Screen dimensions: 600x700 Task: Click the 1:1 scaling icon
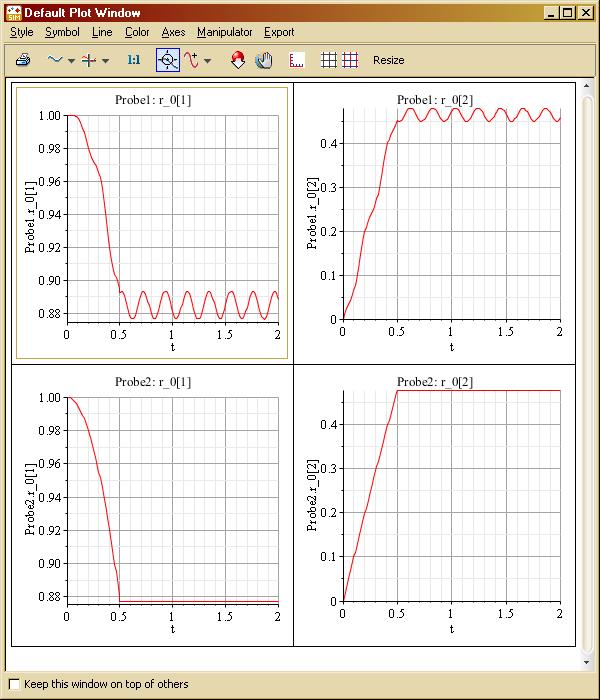click(x=134, y=60)
